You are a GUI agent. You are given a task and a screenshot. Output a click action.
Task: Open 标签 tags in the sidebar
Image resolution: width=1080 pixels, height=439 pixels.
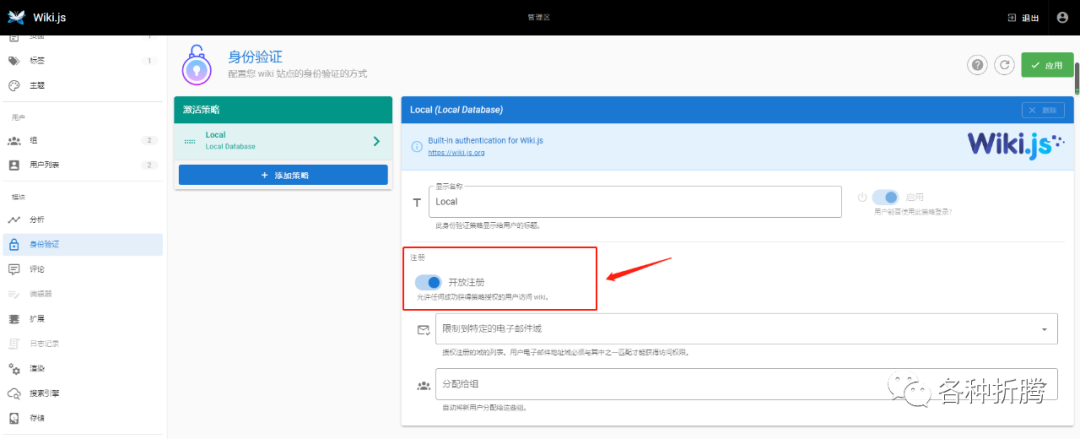(81, 61)
